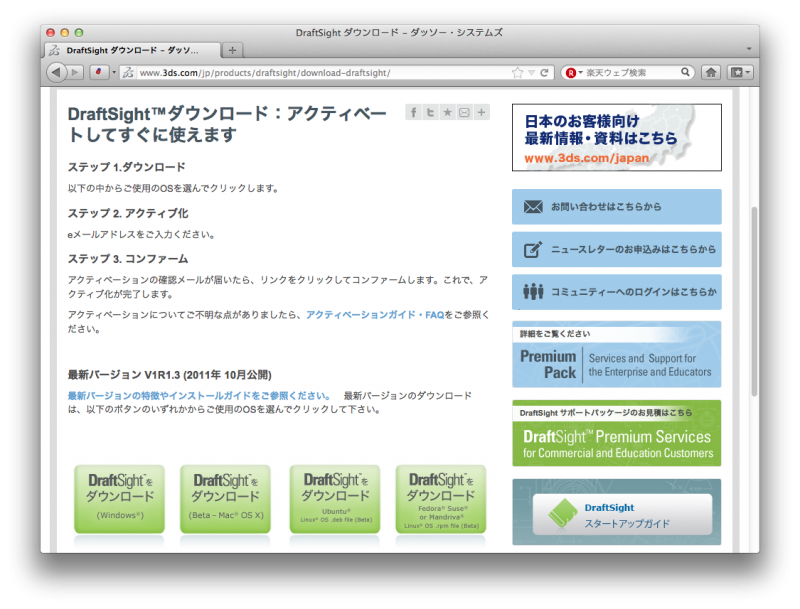Viewport: 800px width, 609px height.
Task: Click the plus more-sharing icon
Action: point(481,112)
